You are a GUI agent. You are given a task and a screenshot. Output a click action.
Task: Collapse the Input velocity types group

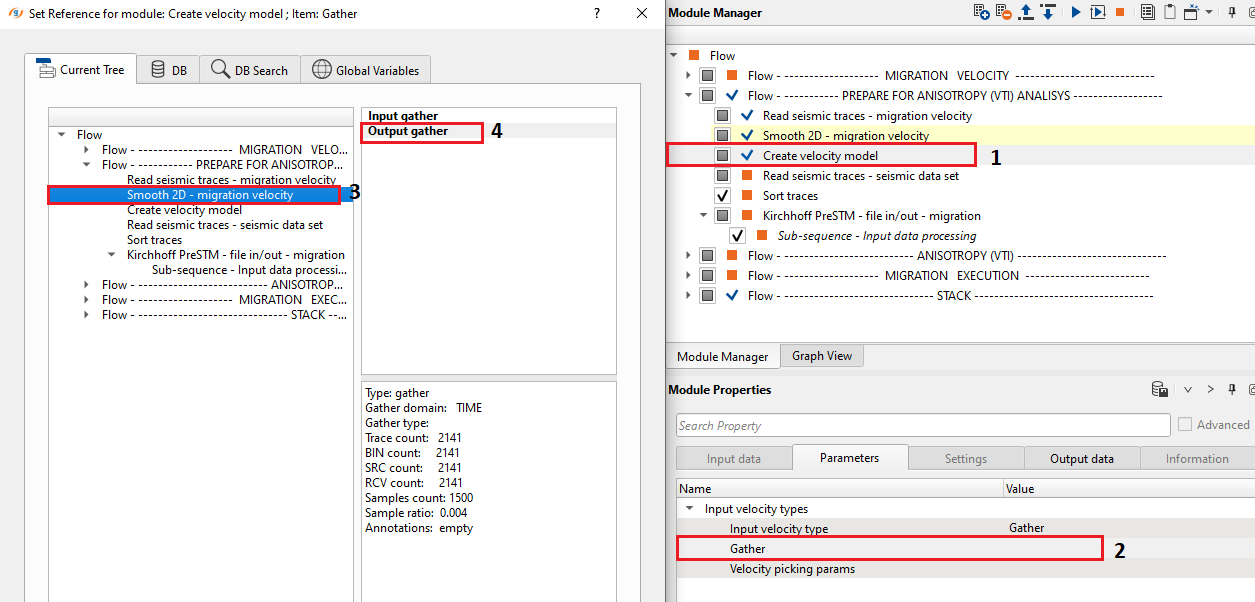[x=688, y=509]
